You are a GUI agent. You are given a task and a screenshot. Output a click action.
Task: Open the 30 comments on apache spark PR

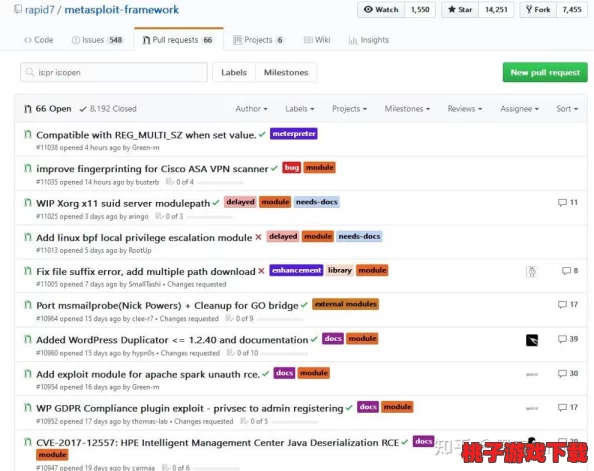point(568,373)
